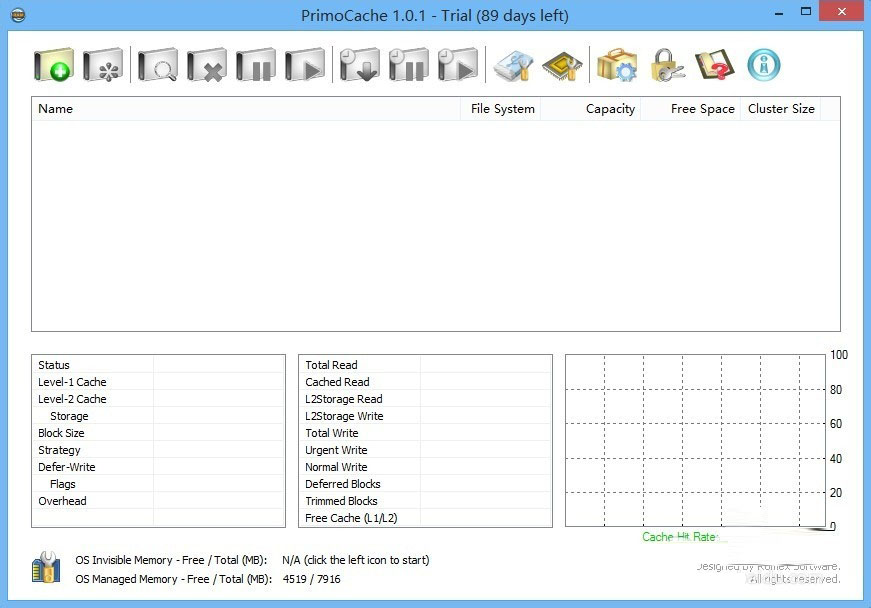
Task: Click the scheduled resume clock-play icon
Action: pos(457,65)
